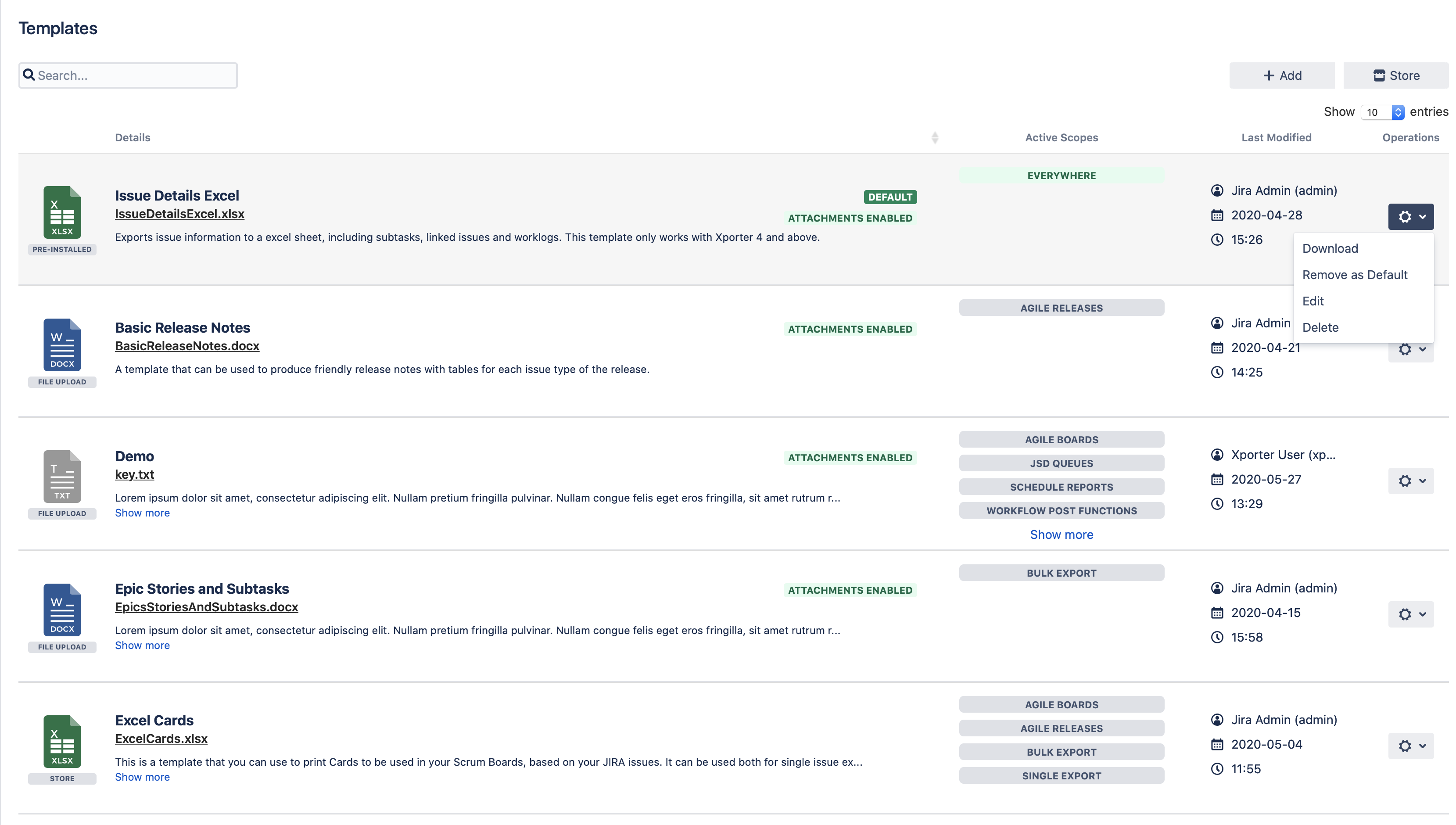Screen dimensions: 1456x825
Task: Sort by Details column arrows
Action: pos(935,138)
